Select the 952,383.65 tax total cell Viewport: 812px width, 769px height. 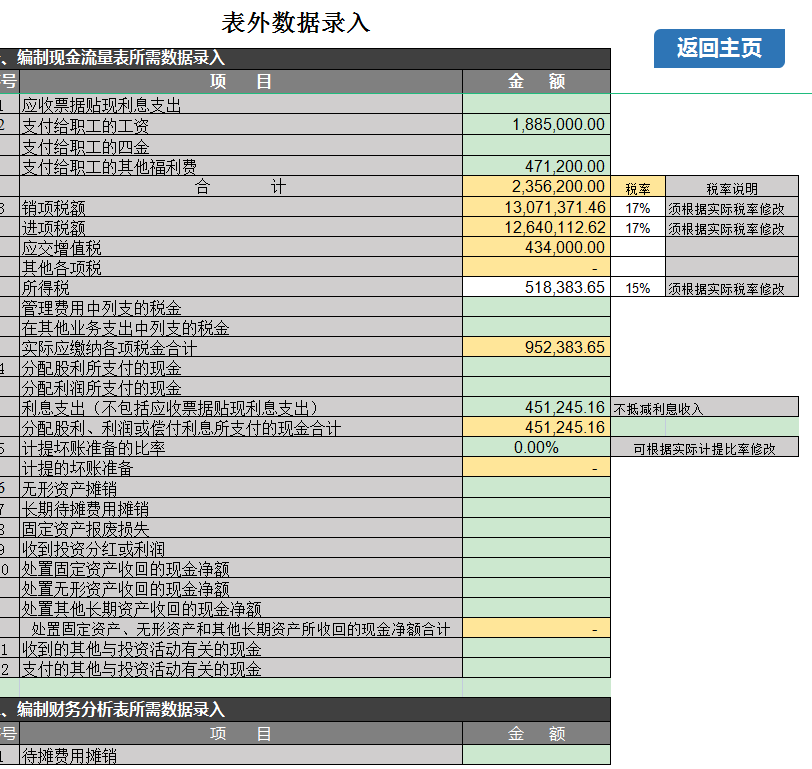[536, 347]
